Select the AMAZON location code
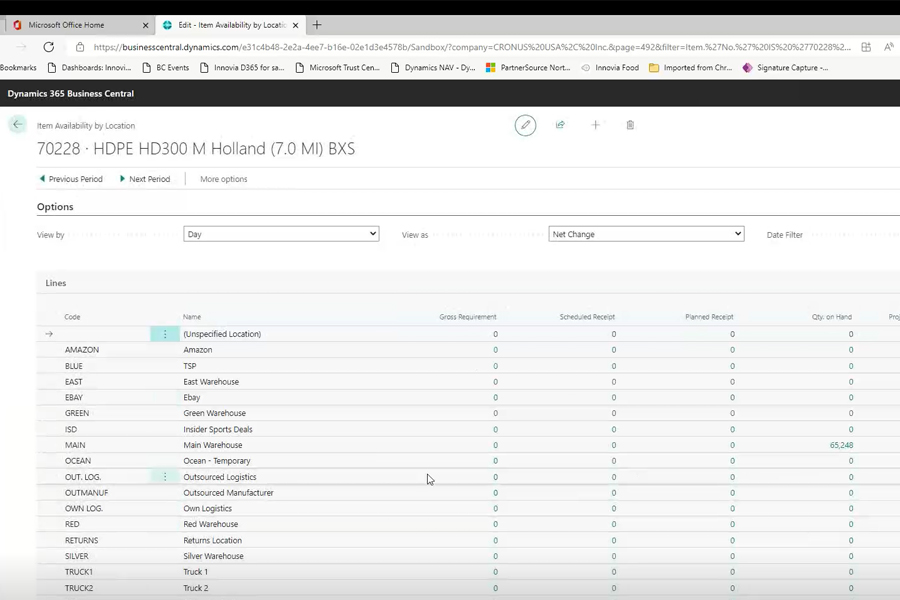This screenshot has height=600, width=900. tap(82, 350)
